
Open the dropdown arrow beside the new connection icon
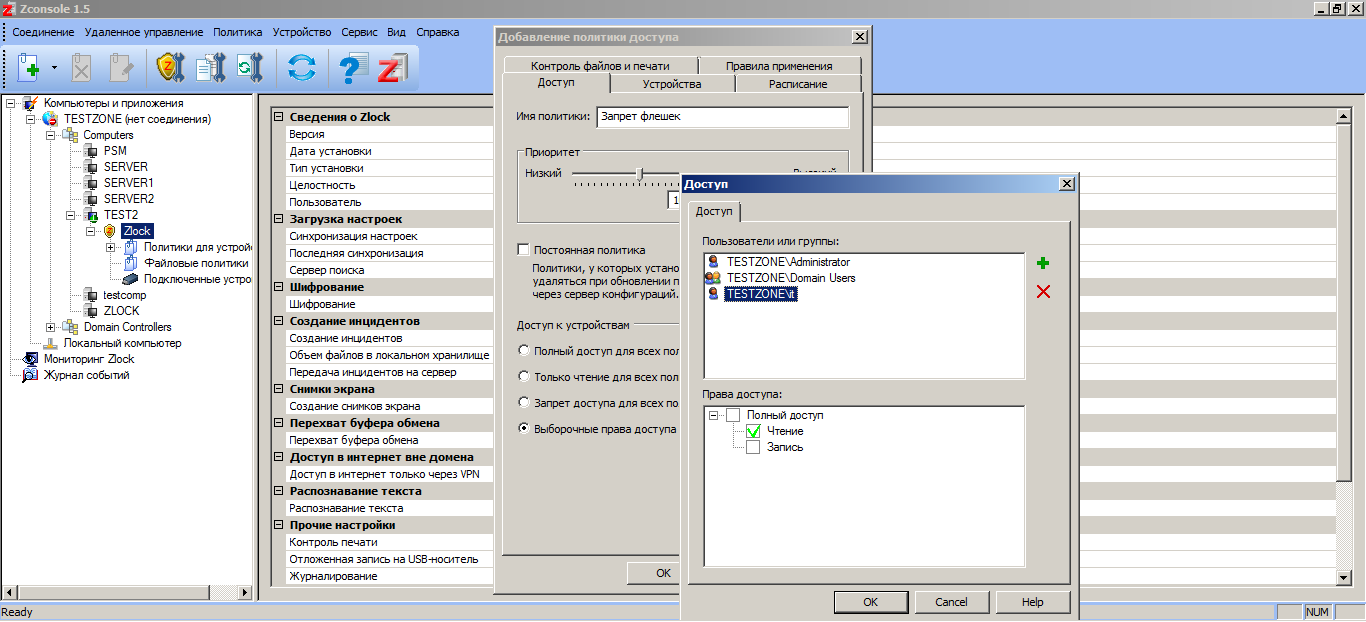pos(54,69)
